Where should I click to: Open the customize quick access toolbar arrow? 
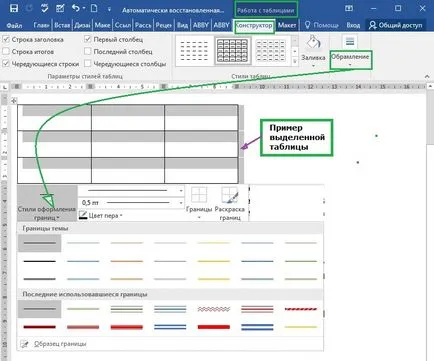(109, 9)
